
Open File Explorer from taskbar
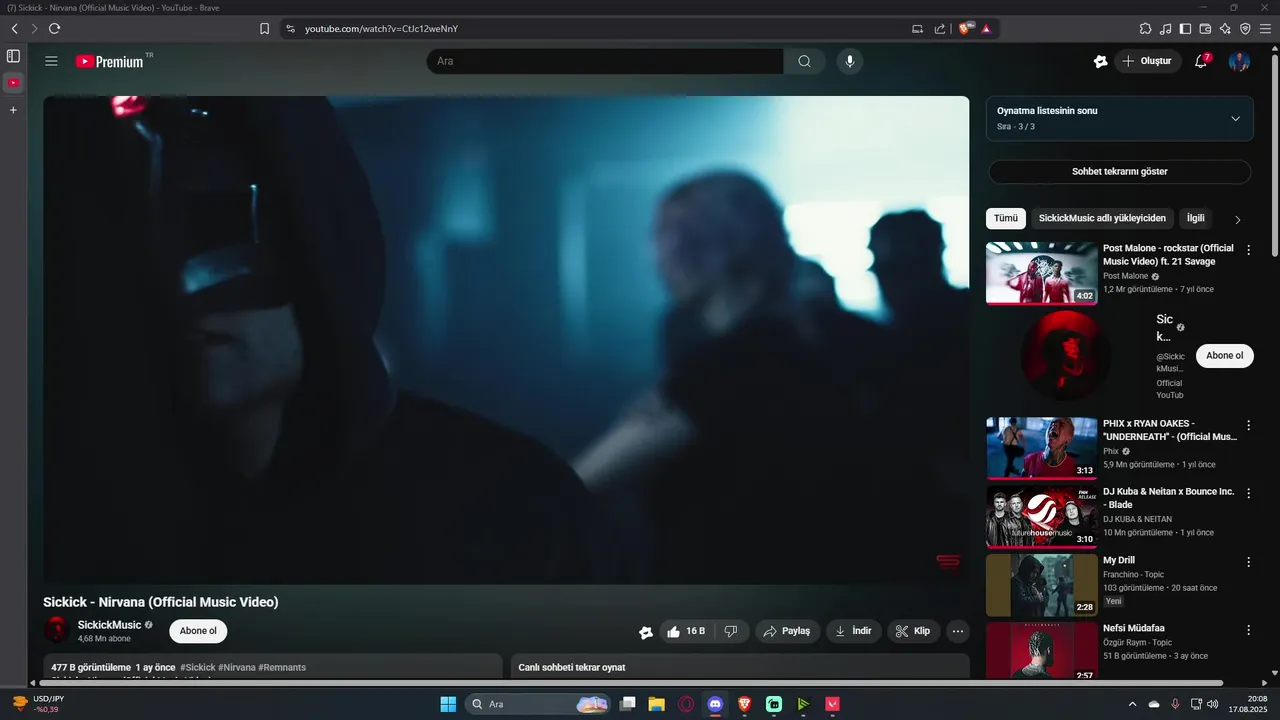pyautogui.click(x=656, y=704)
